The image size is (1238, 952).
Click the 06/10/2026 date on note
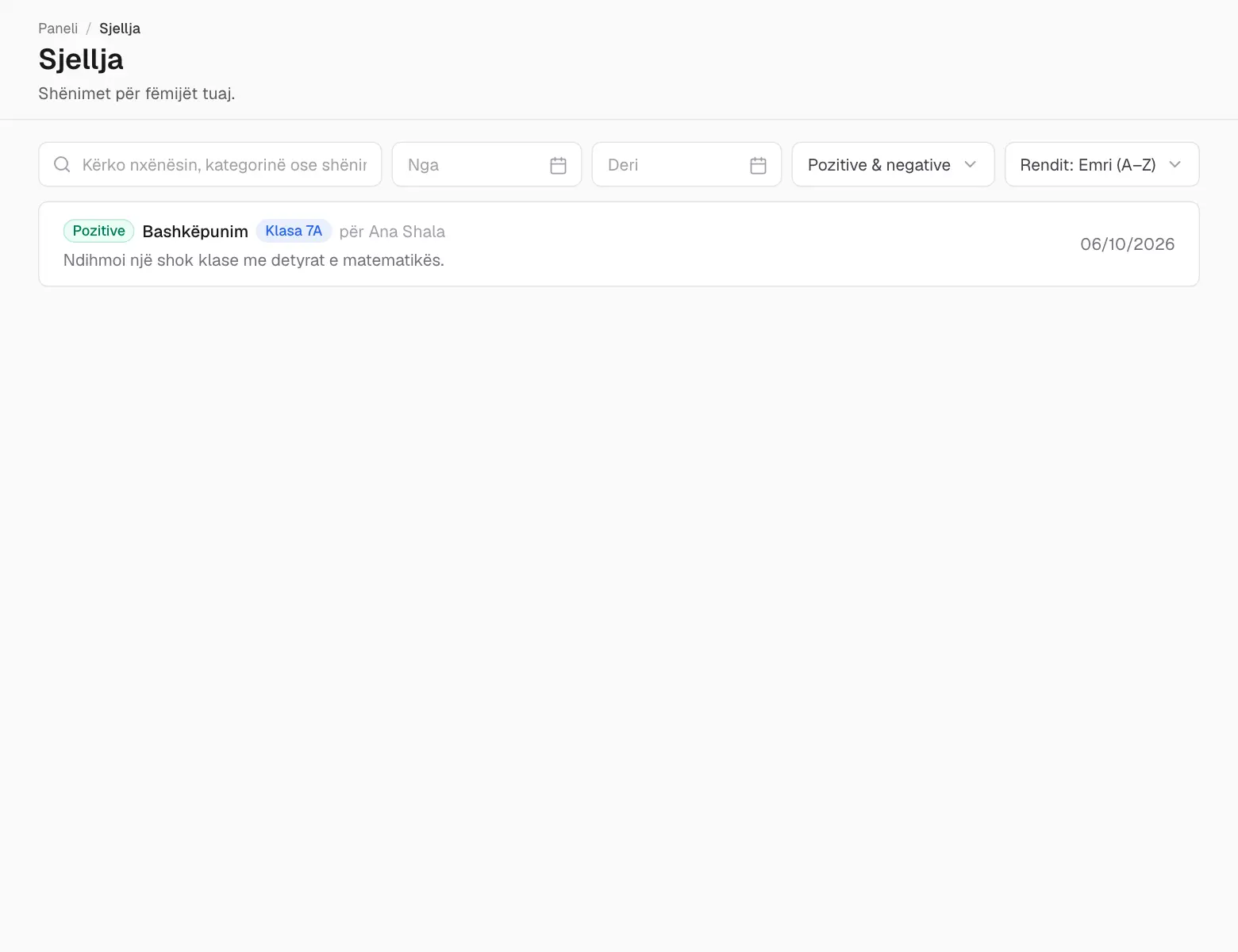(1127, 244)
